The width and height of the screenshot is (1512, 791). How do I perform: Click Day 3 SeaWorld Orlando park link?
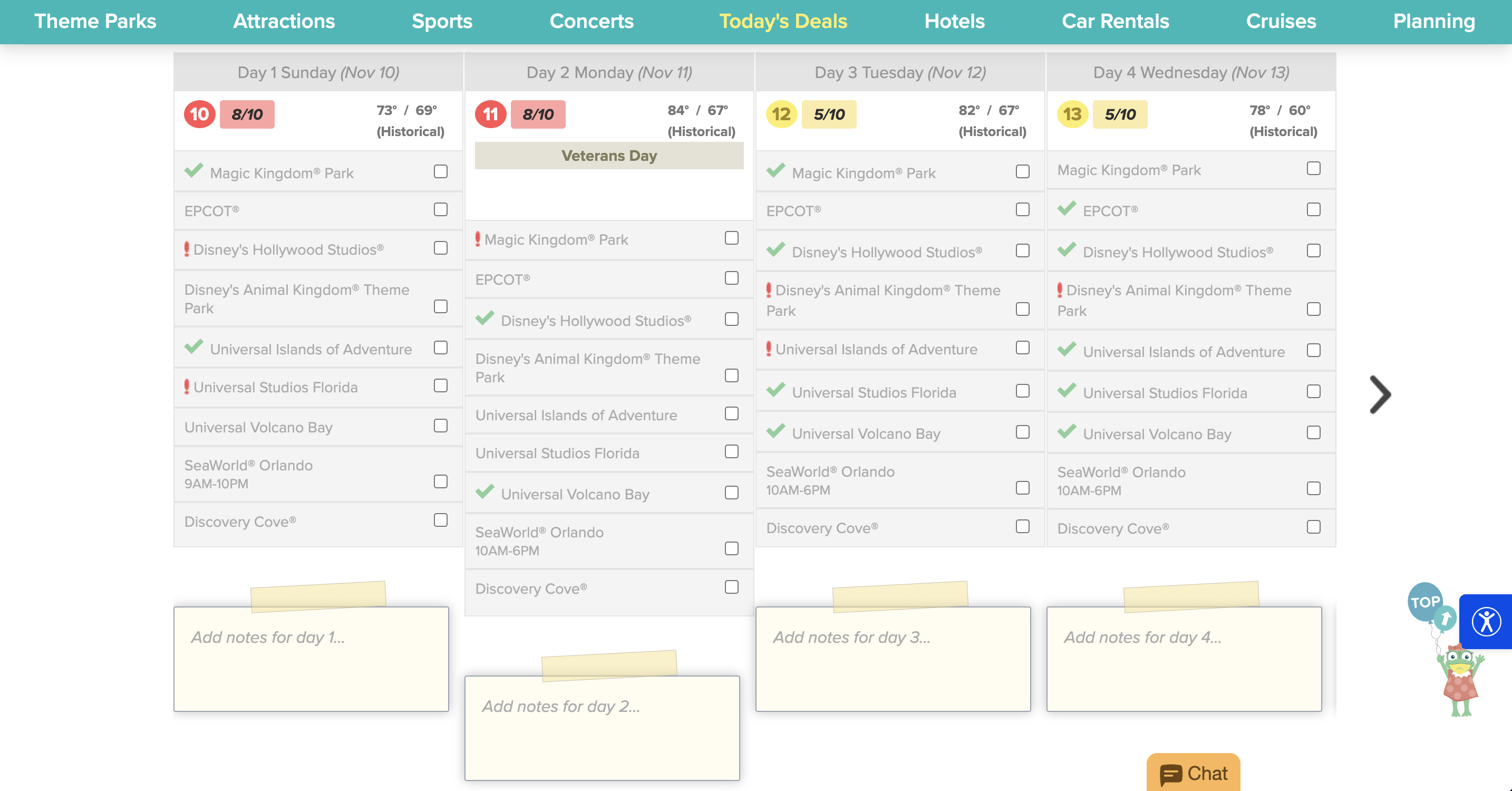pyautogui.click(x=830, y=471)
